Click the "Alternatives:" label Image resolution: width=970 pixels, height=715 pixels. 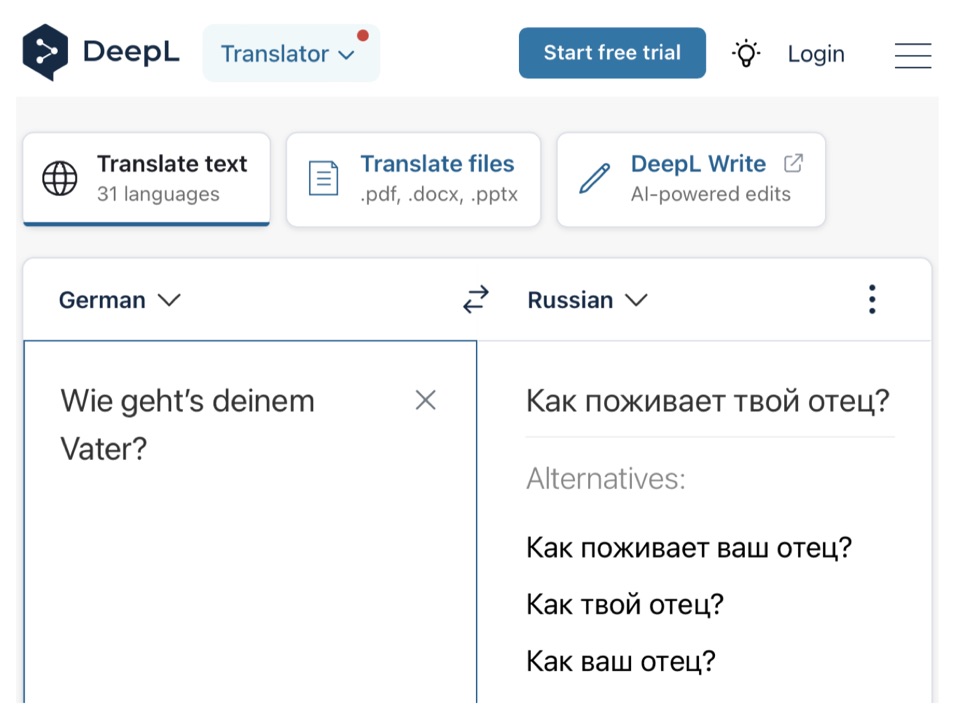tap(606, 479)
